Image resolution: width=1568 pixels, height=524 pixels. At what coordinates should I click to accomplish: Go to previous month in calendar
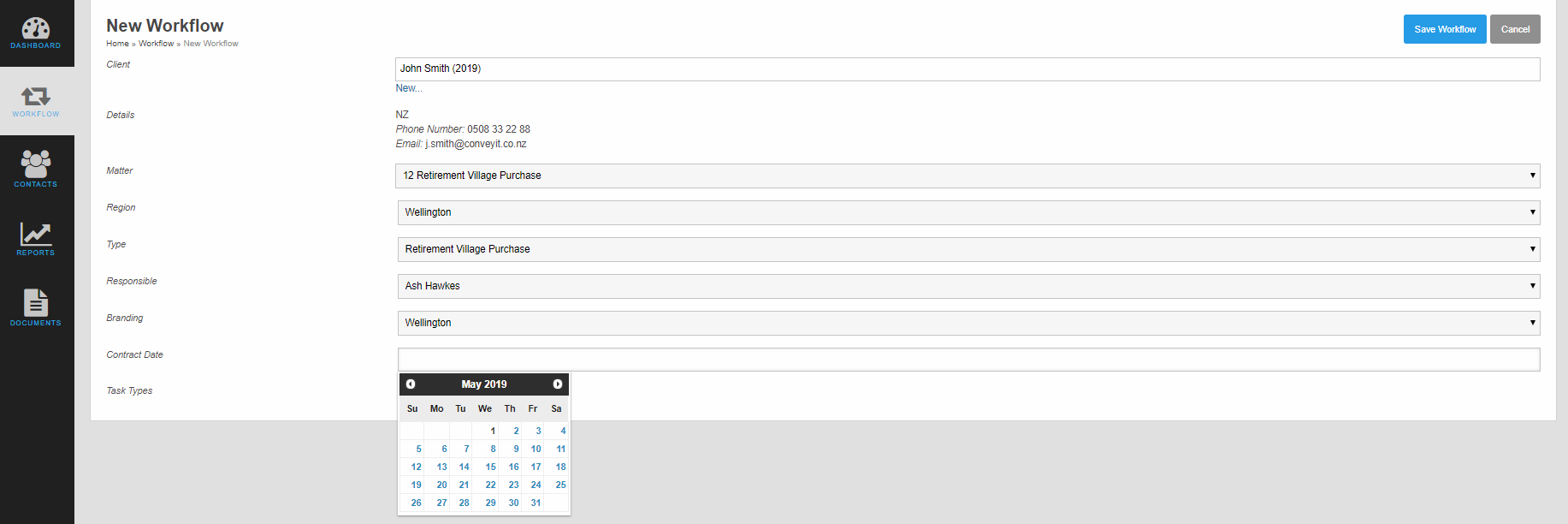coord(411,384)
